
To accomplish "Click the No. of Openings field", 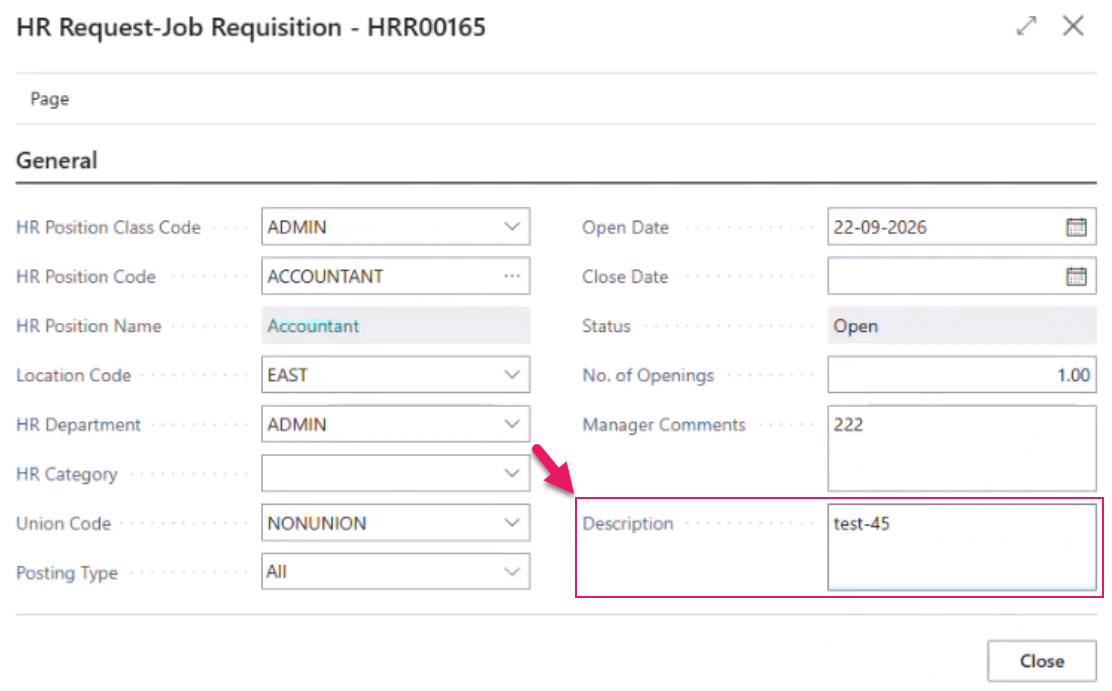I will click(962, 375).
